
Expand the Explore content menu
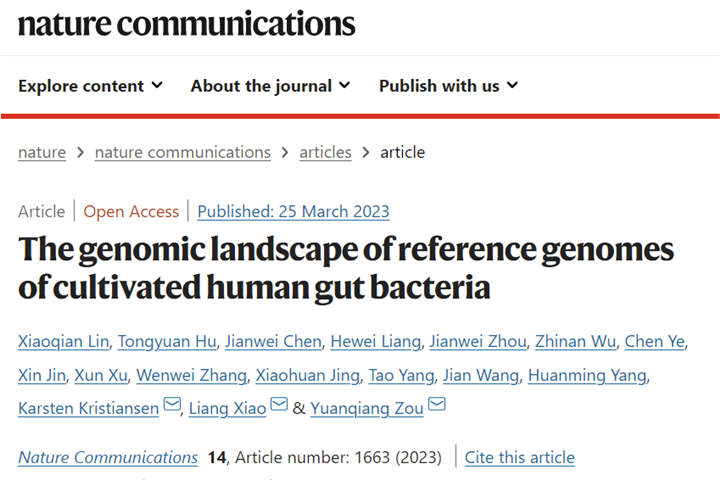pyautogui.click(x=90, y=86)
